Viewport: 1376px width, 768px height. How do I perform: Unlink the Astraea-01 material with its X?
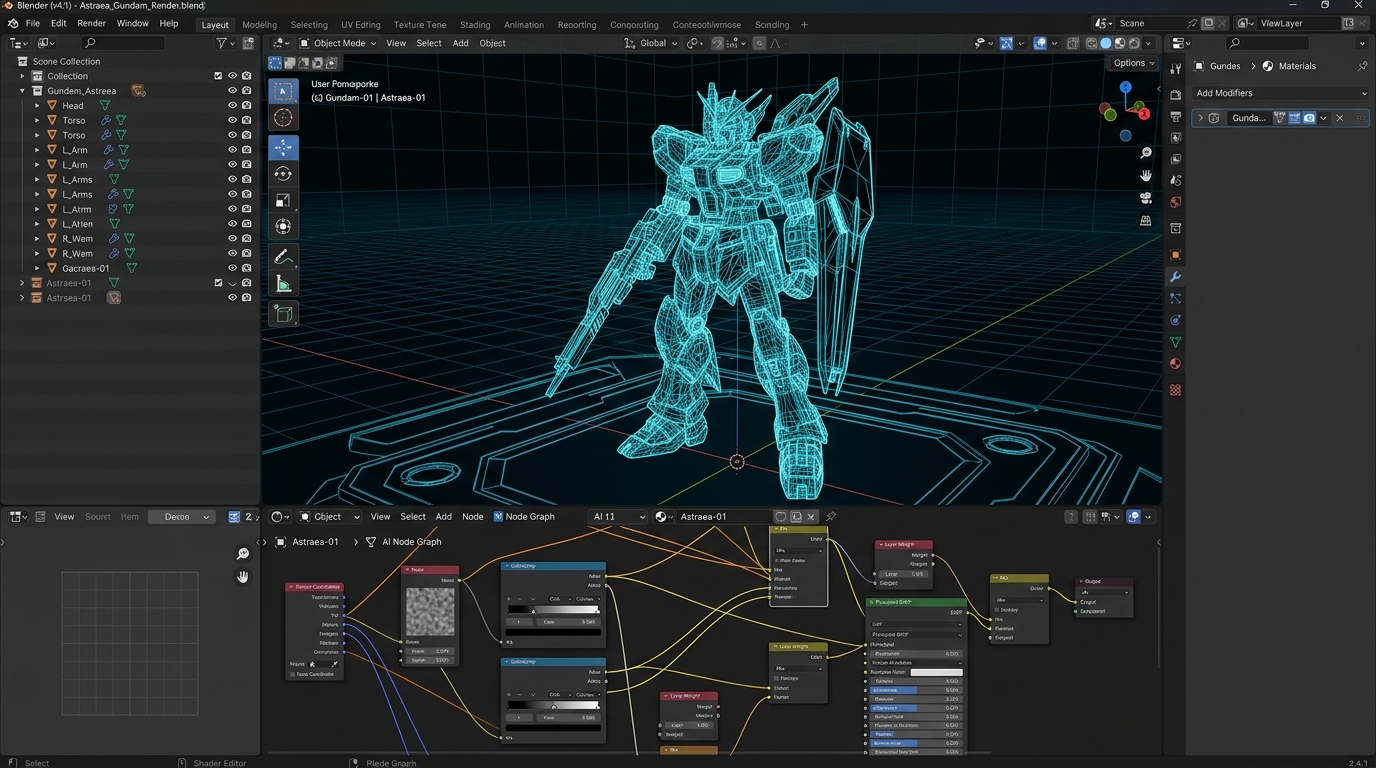pos(812,517)
